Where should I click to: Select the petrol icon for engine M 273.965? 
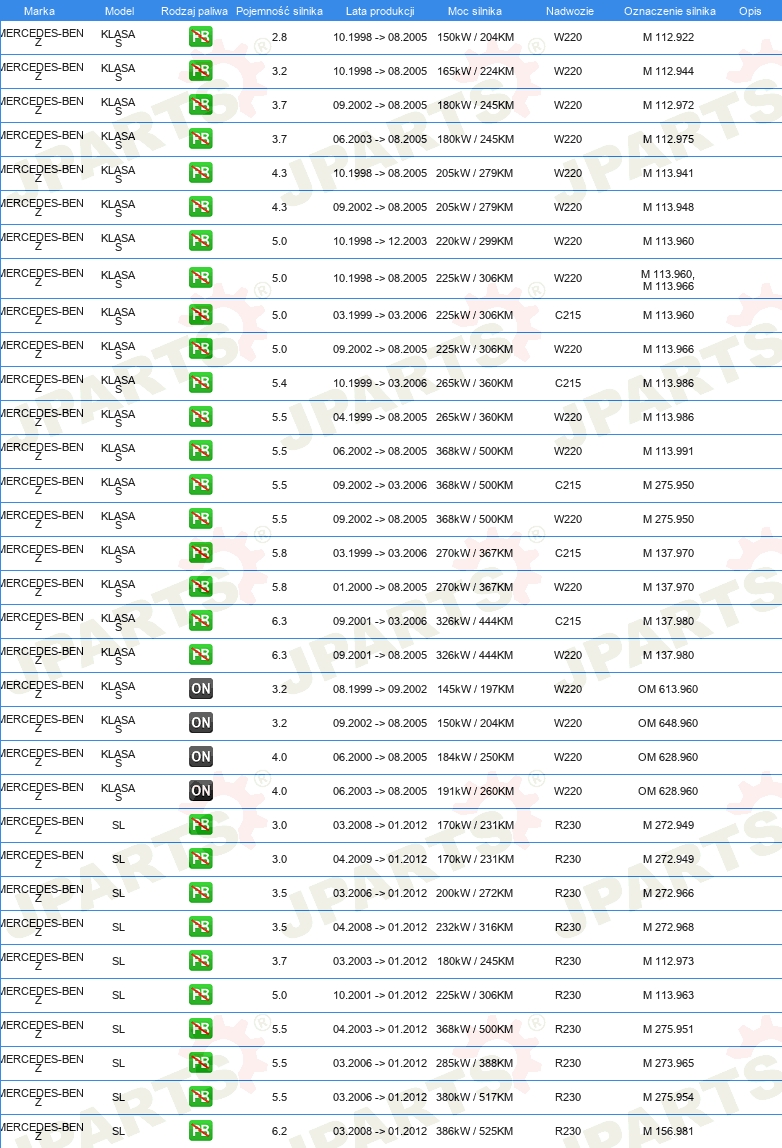[201, 1063]
